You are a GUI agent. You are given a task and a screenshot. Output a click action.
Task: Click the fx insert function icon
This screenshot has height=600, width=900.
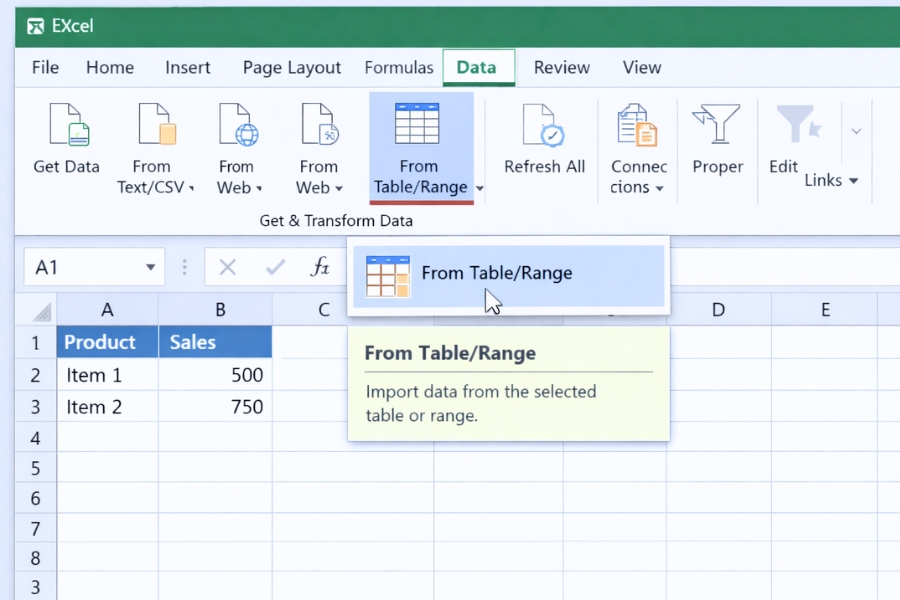pos(320,267)
